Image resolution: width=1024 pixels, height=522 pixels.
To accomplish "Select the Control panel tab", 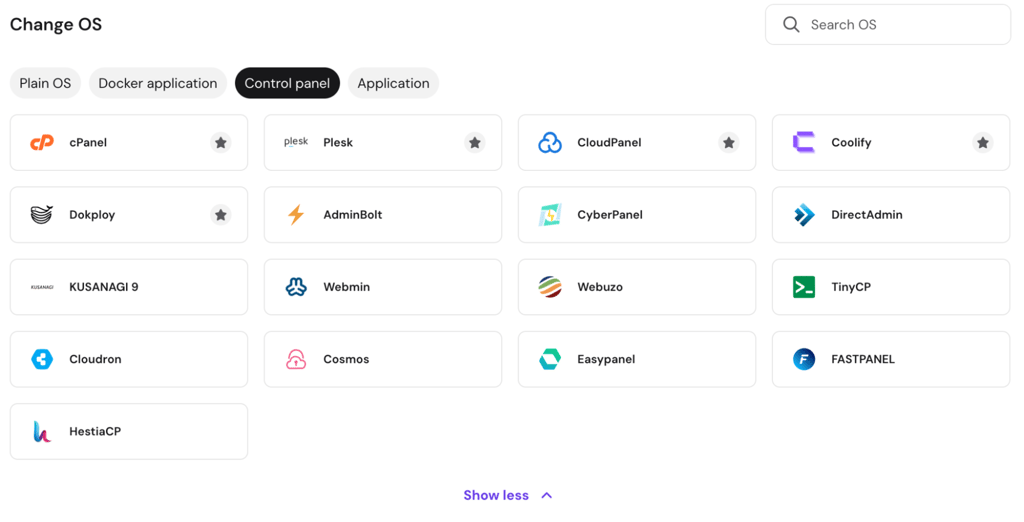I will [287, 83].
